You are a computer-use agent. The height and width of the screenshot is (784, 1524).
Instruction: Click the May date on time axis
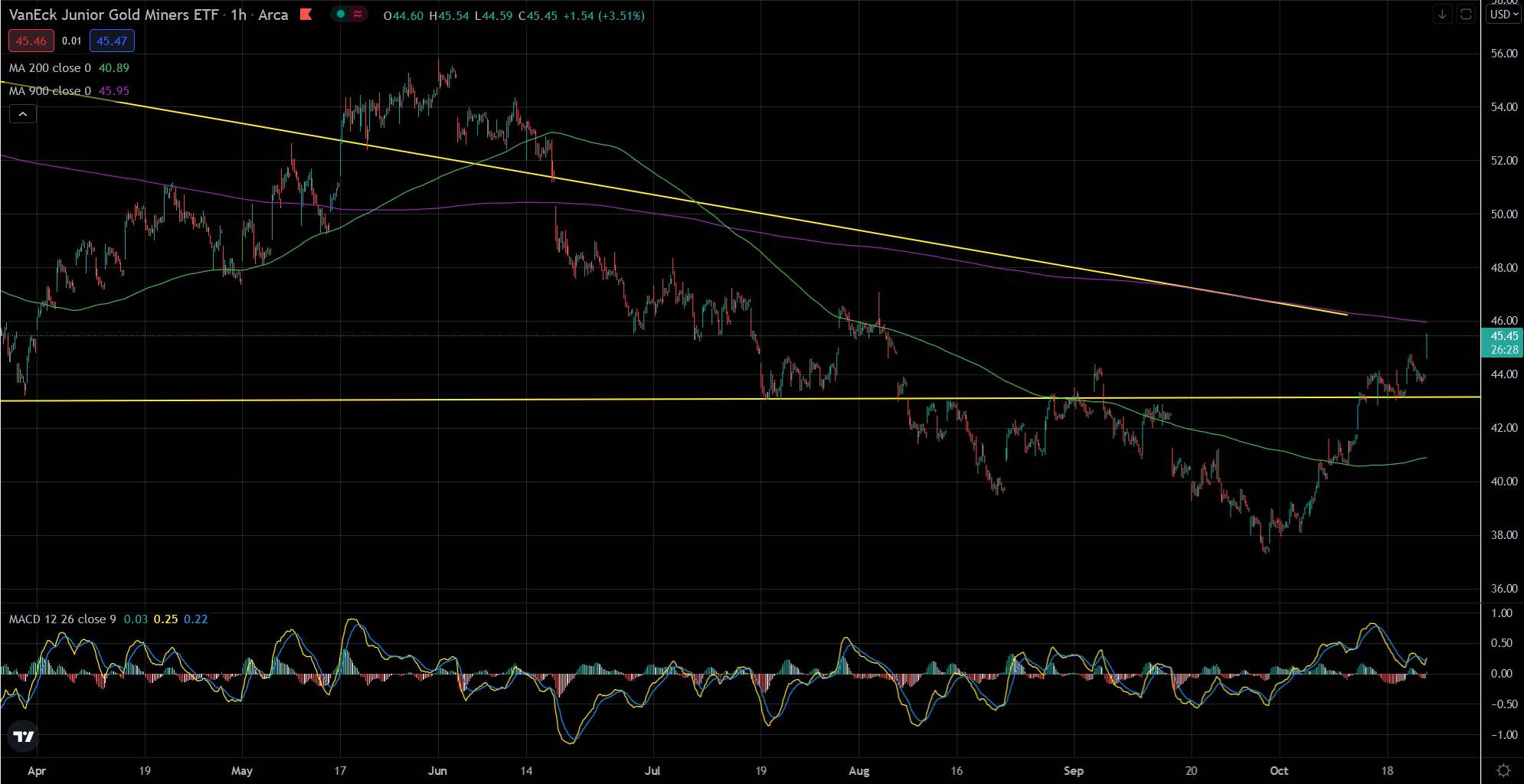click(242, 771)
